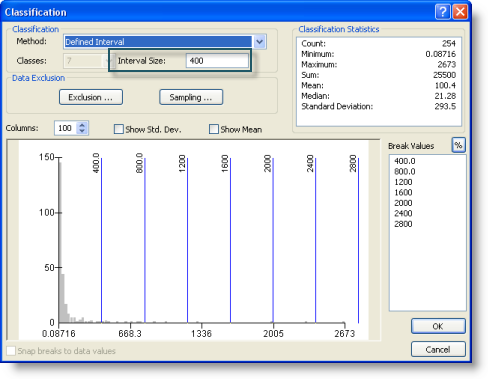This screenshot has width=488, height=379.
Task: Select the 2400 break line in histogram
Action: pyautogui.click(x=316, y=240)
